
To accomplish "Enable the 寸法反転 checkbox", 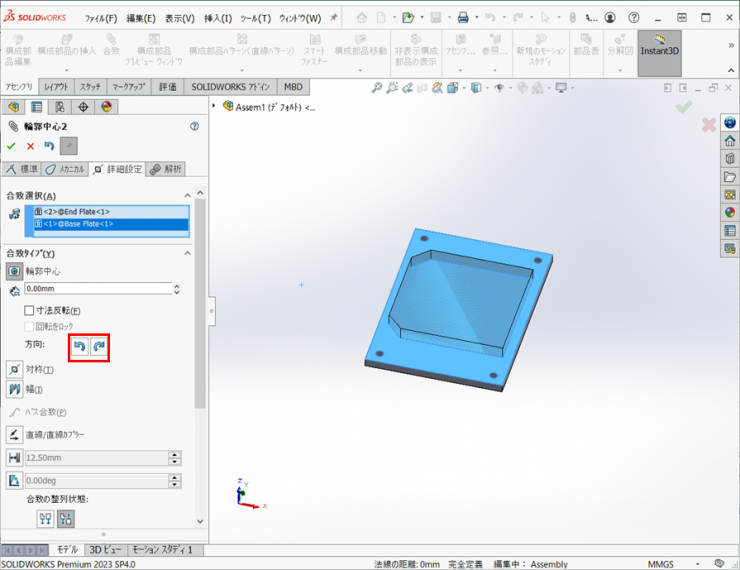I will [x=29, y=311].
